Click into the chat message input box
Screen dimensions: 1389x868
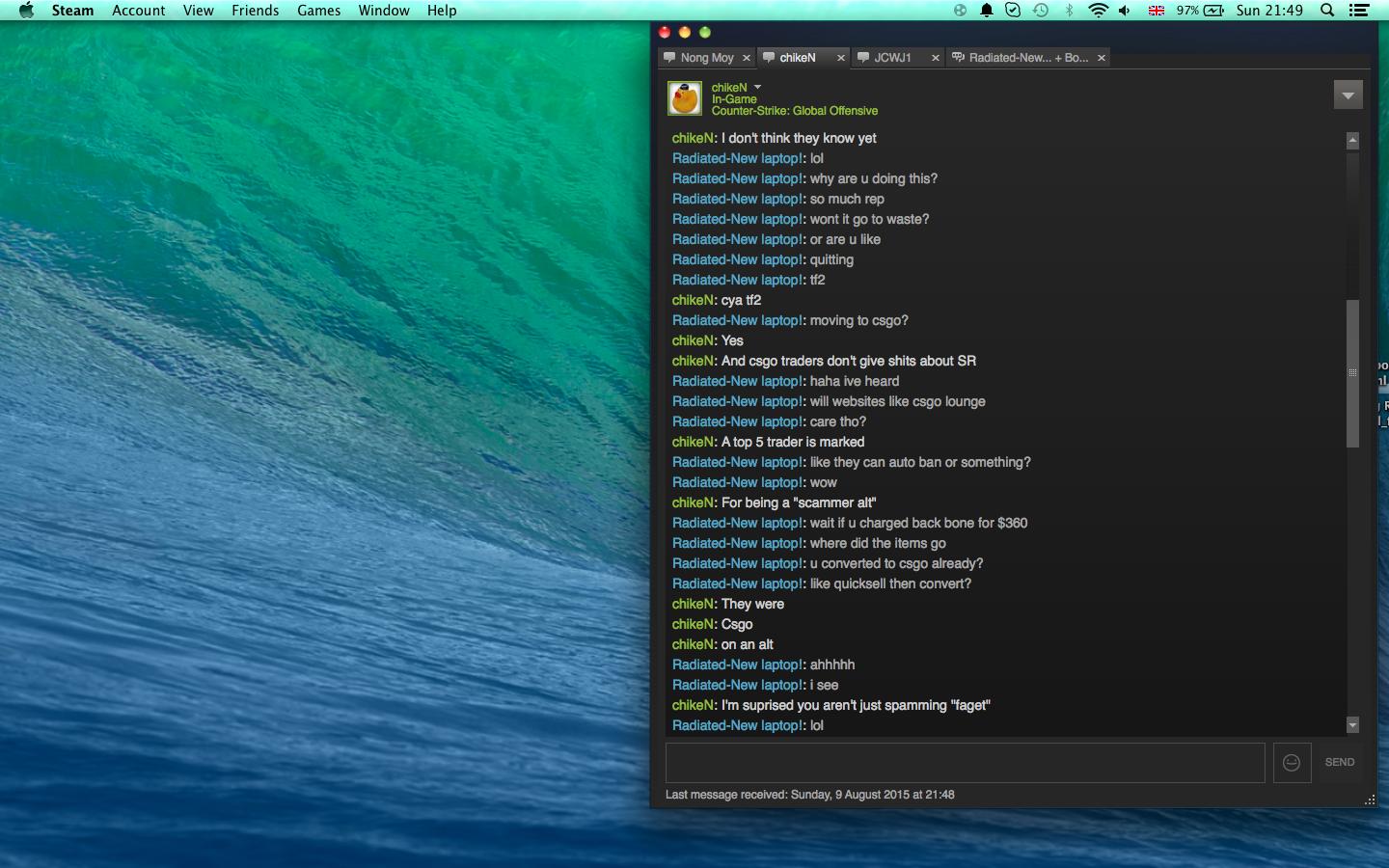965,763
